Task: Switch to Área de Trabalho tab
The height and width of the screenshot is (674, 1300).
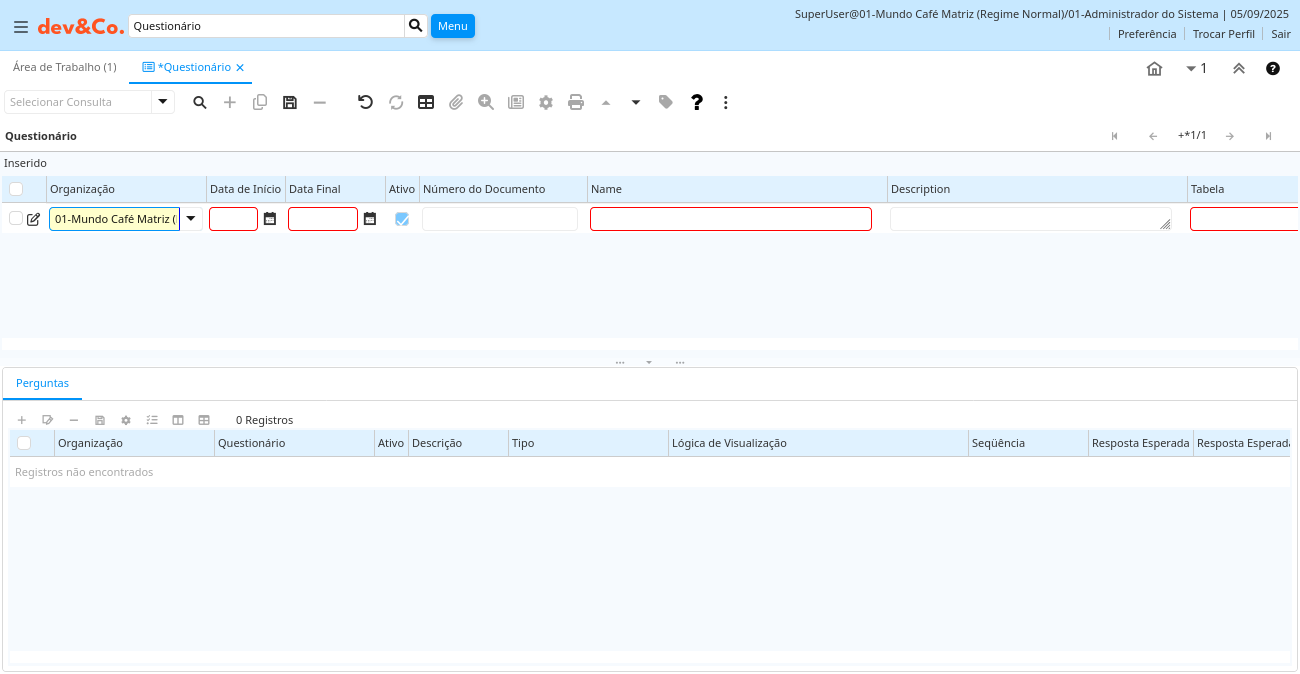Action: click(x=64, y=67)
